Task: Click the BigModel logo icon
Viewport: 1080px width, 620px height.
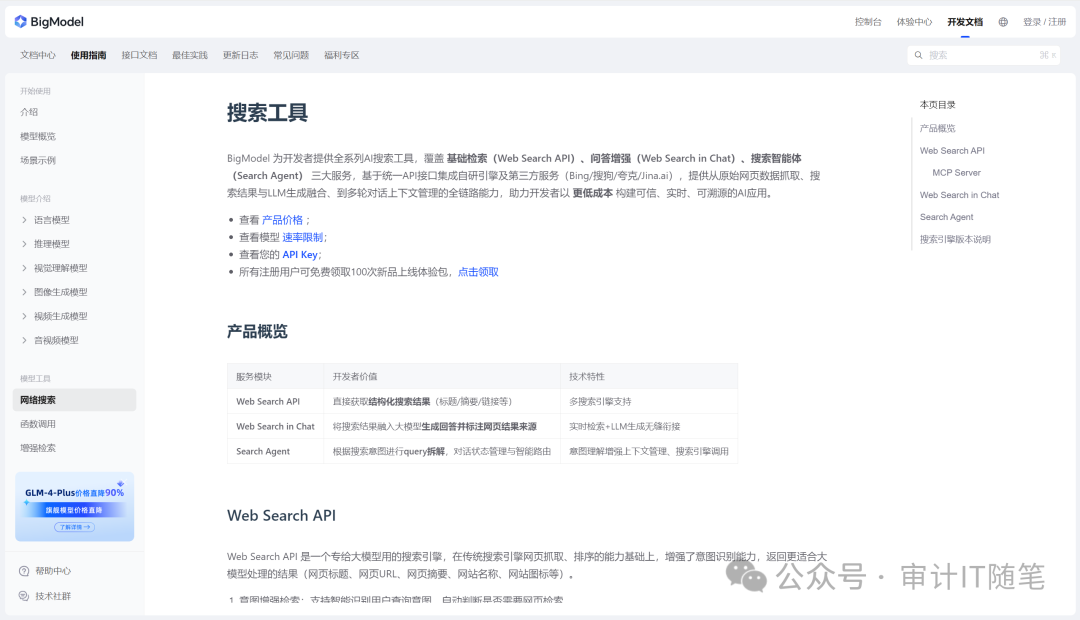Action: [x=21, y=21]
